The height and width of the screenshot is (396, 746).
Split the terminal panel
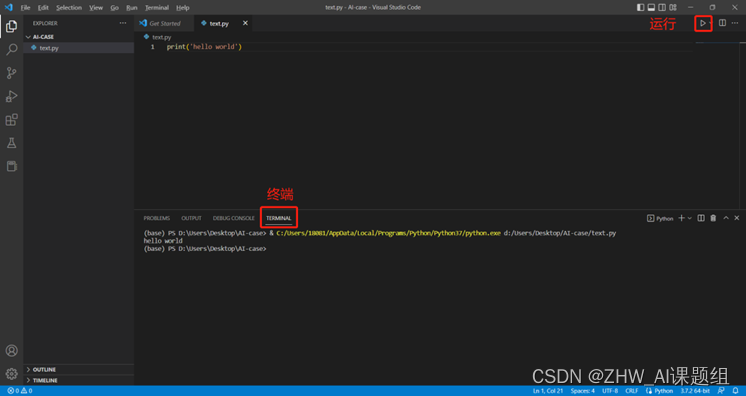click(701, 218)
